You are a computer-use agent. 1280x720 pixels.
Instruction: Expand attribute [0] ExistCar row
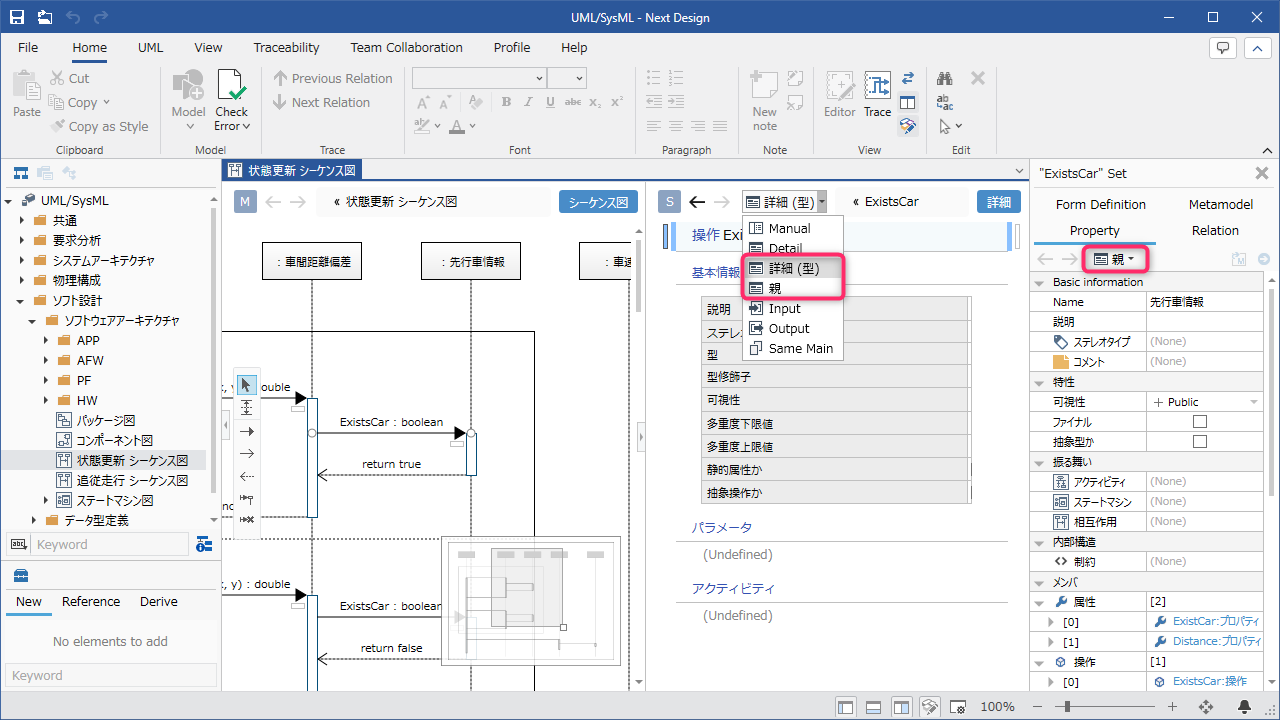1051,622
